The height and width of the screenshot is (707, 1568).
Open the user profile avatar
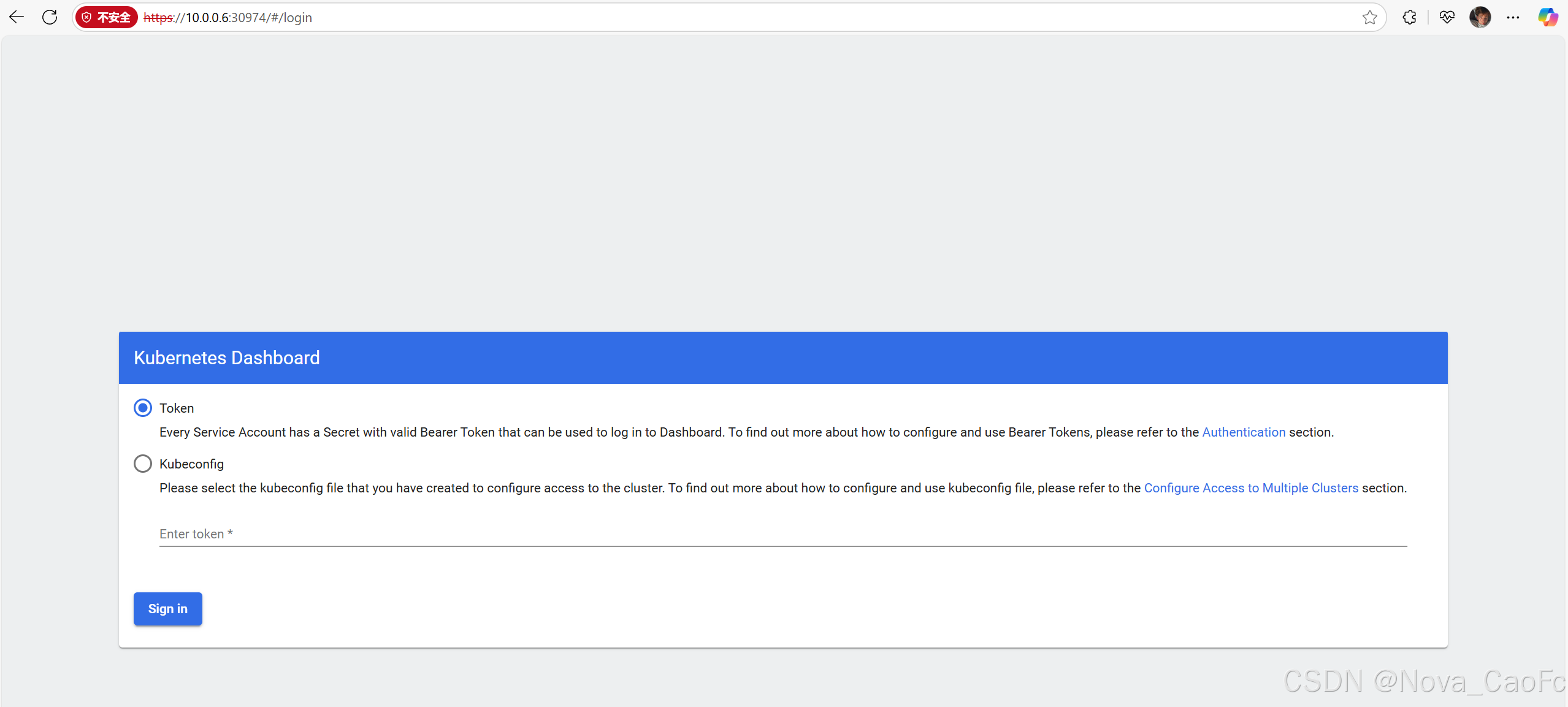coord(1480,17)
